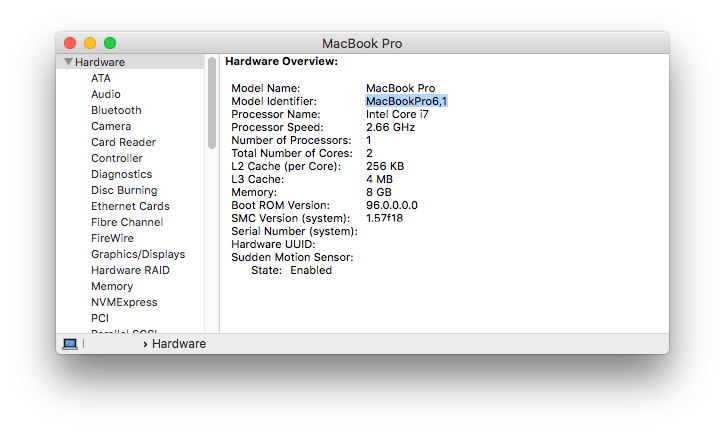Collapse the Hardware disclosure triangle
This screenshot has width=725, height=434.
click(x=68, y=61)
